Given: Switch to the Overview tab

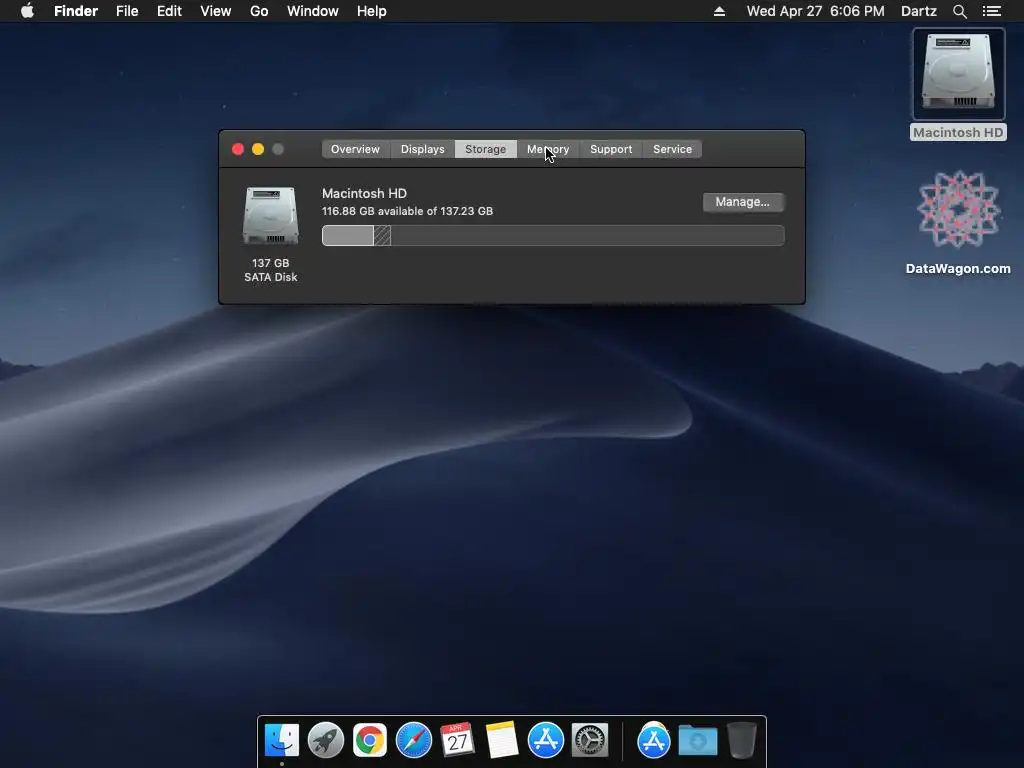Looking at the screenshot, I should pos(355,149).
